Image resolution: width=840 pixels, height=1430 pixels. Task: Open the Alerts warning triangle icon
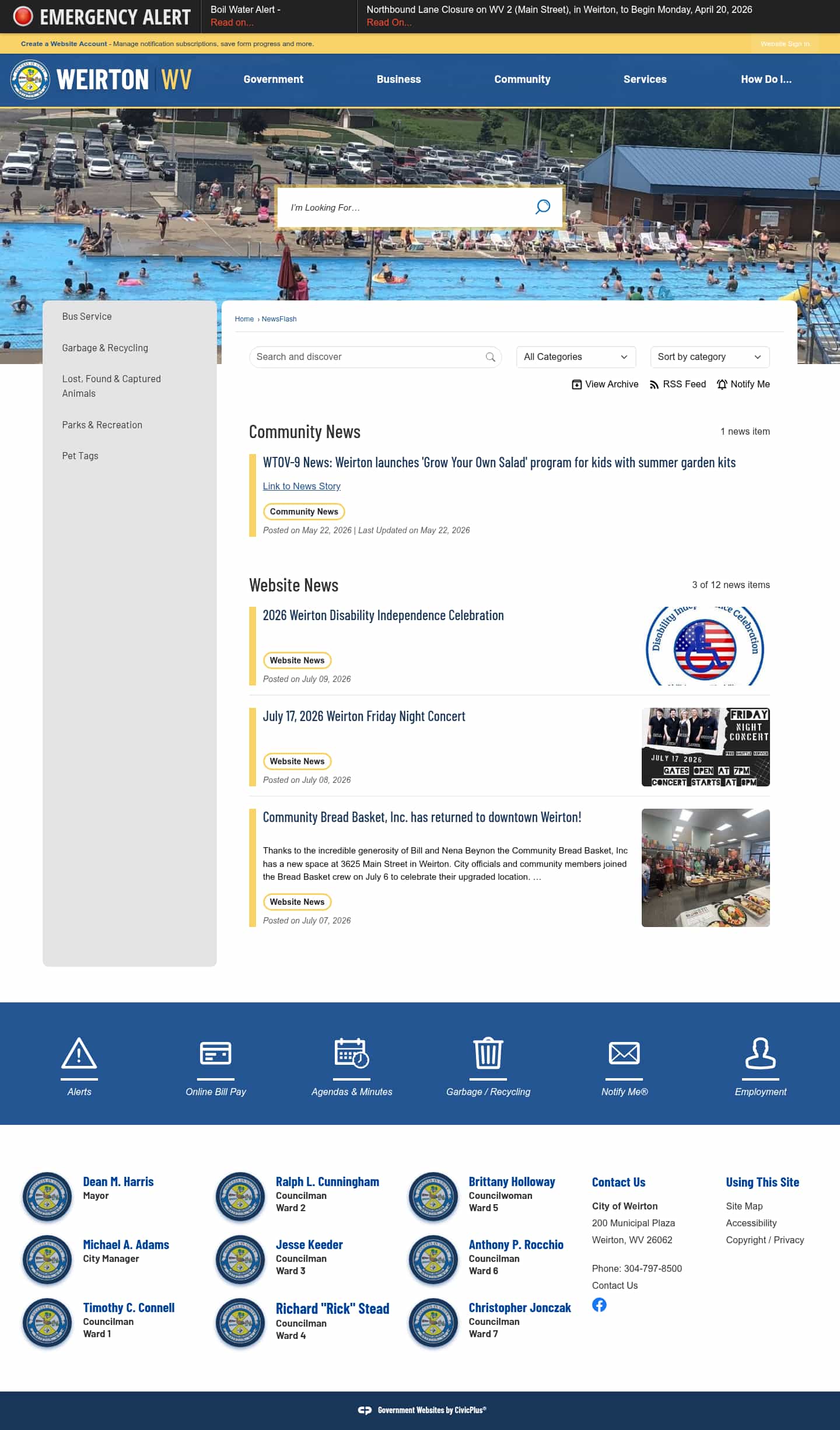pyautogui.click(x=79, y=1053)
